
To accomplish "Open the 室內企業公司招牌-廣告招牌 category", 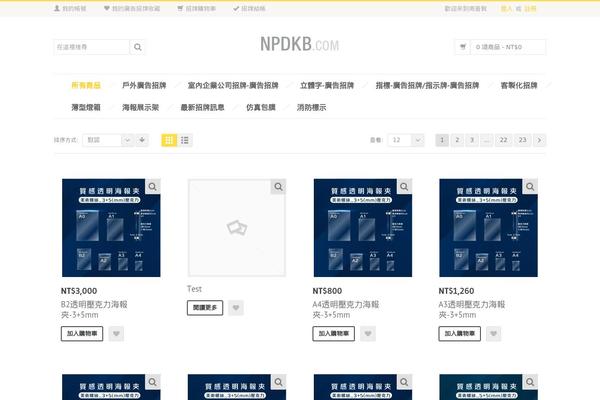I will pyautogui.click(x=233, y=85).
